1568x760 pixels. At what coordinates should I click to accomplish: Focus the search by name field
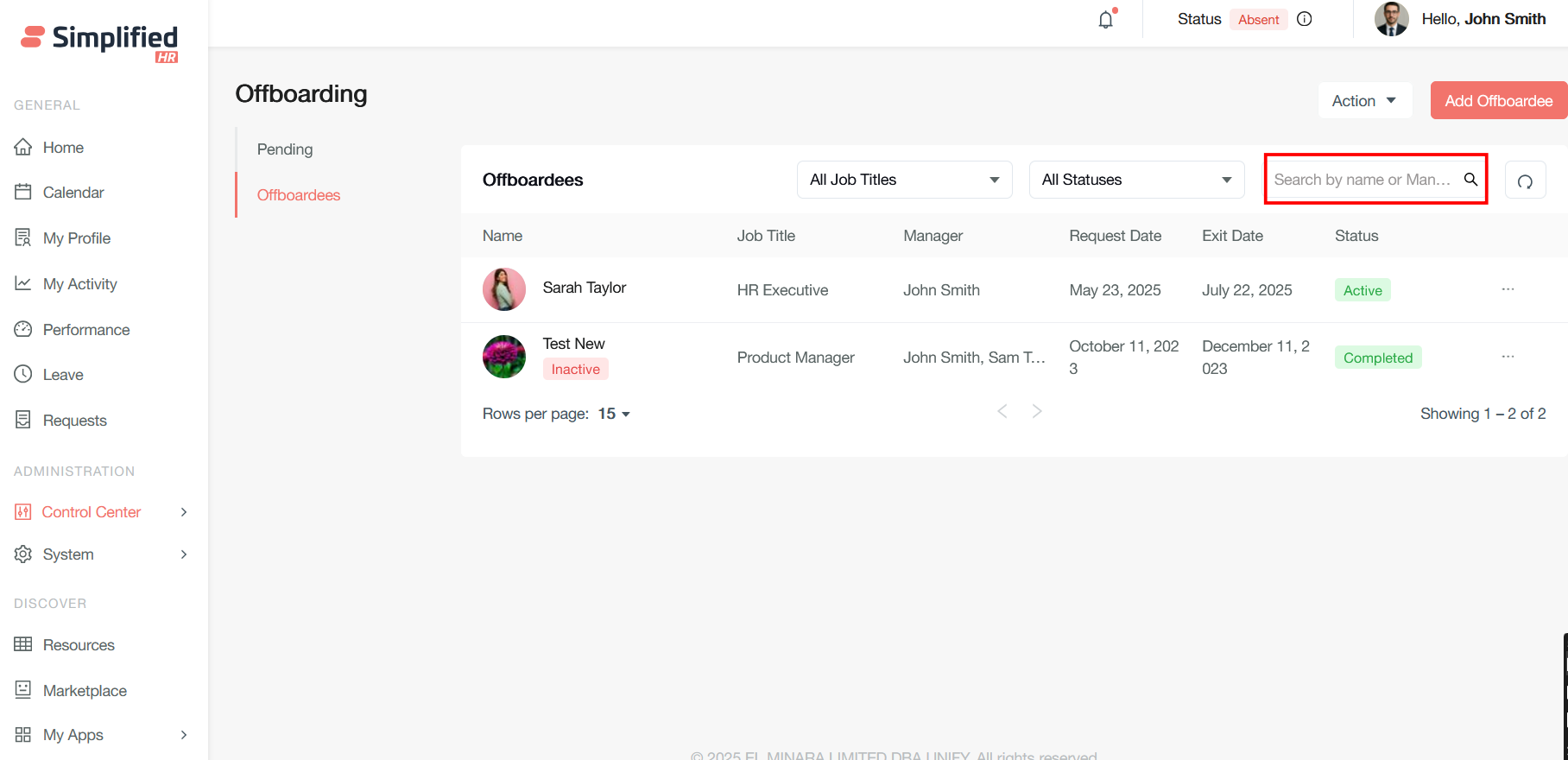1363,180
